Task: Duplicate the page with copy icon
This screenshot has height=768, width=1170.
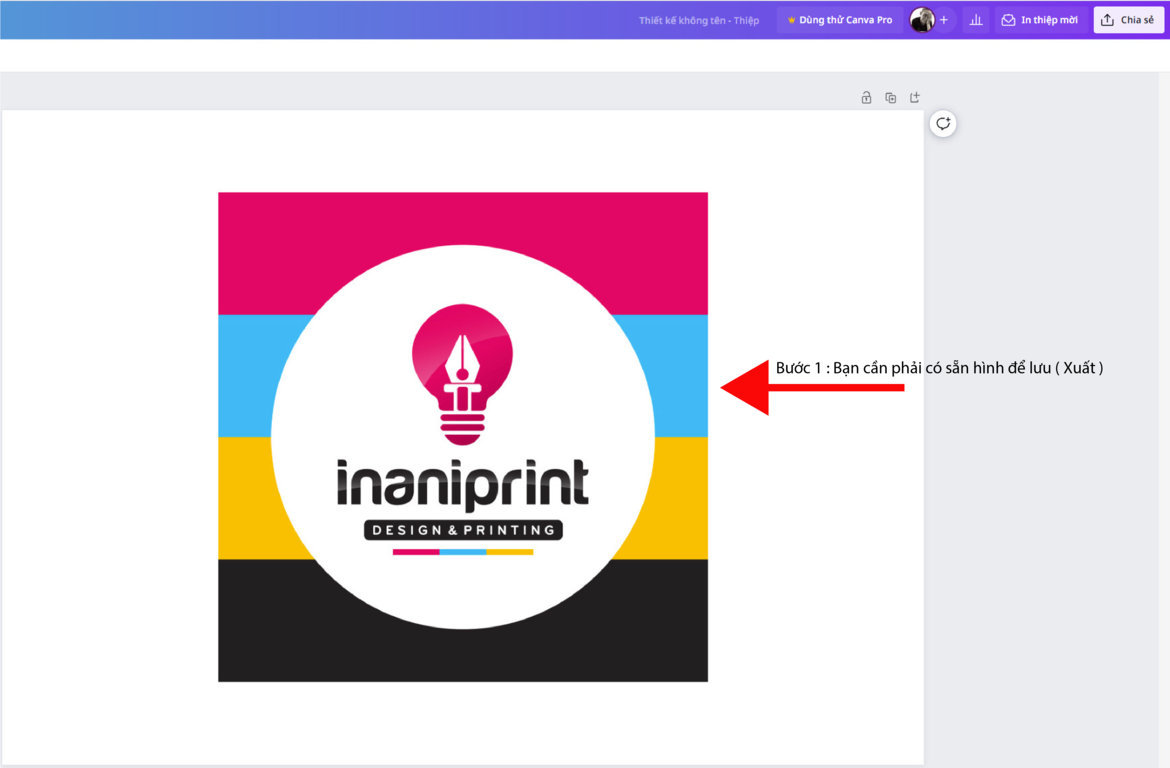Action: [890, 98]
